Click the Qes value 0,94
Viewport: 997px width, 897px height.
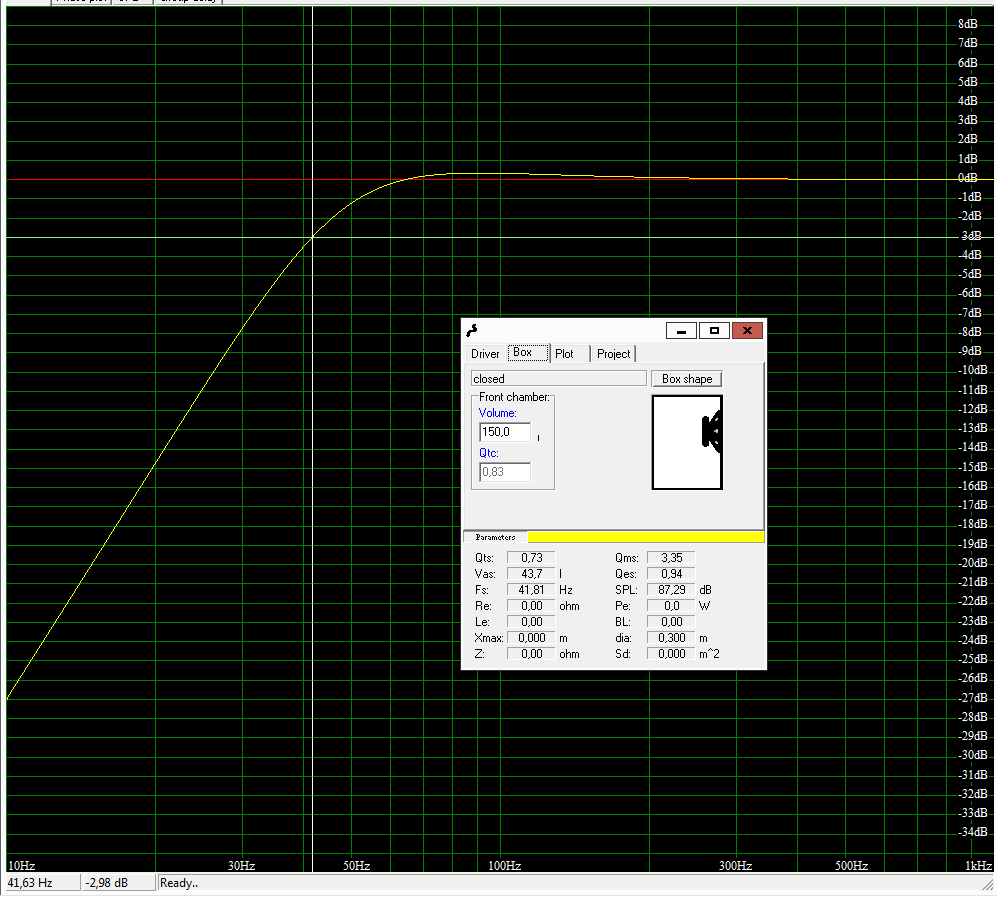tap(671, 574)
